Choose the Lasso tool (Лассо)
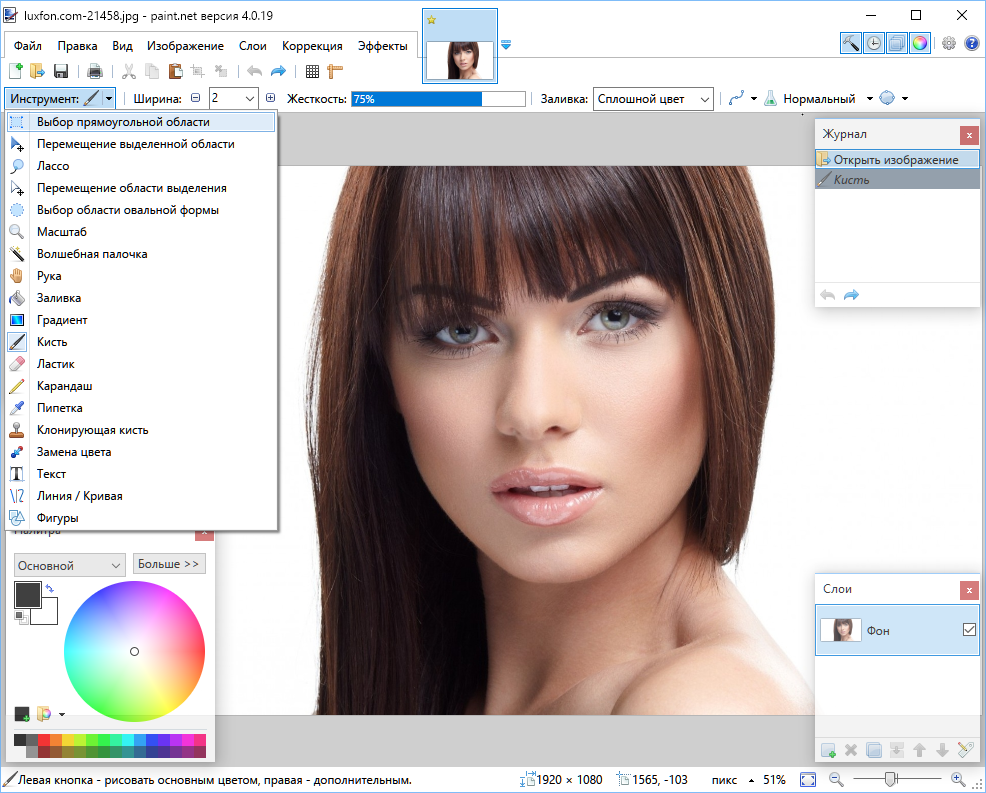Image resolution: width=986 pixels, height=793 pixels. pyautogui.click(x=53, y=166)
